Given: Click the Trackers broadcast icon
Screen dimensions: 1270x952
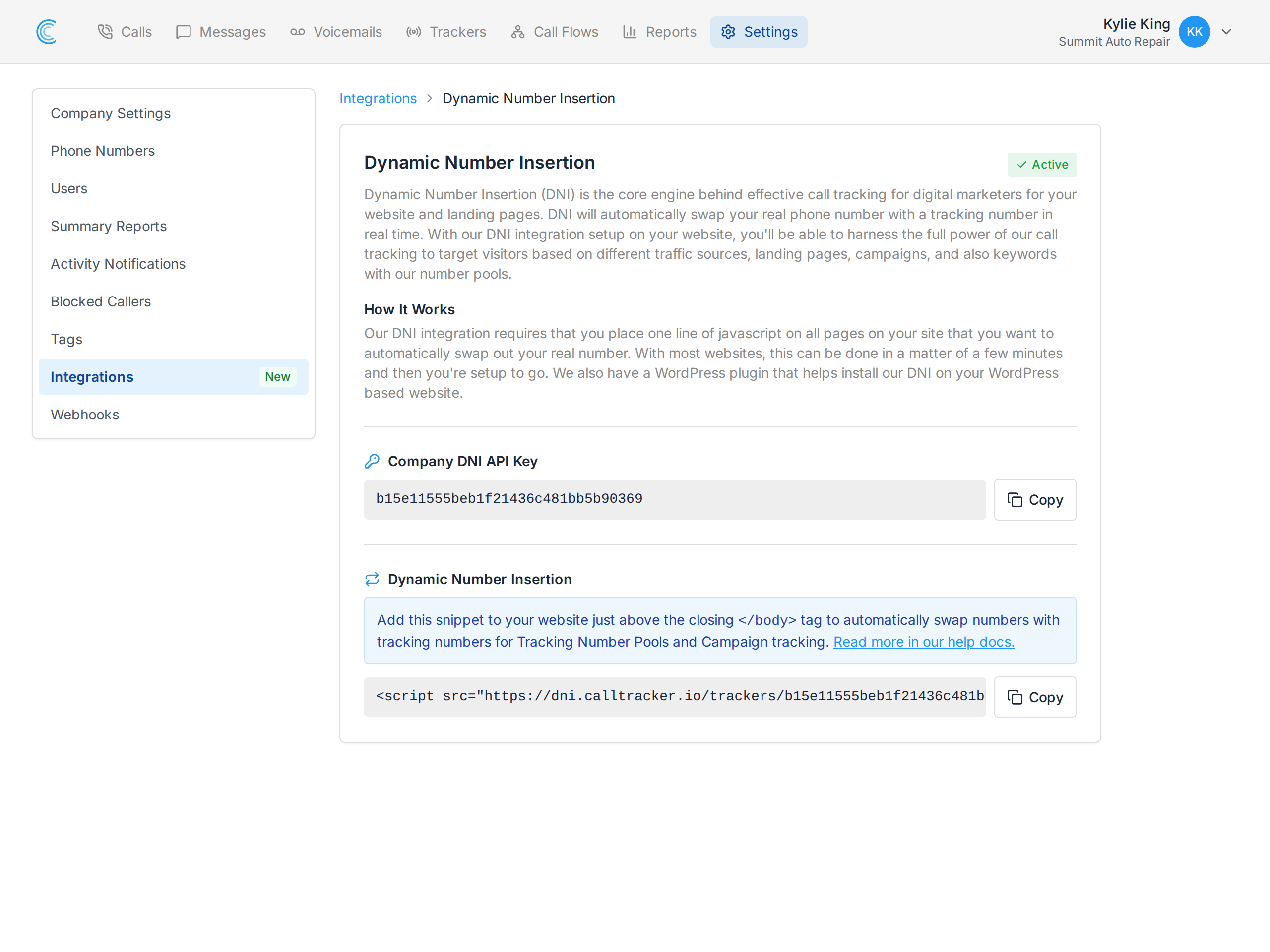Looking at the screenshot, I should [413, 32].
